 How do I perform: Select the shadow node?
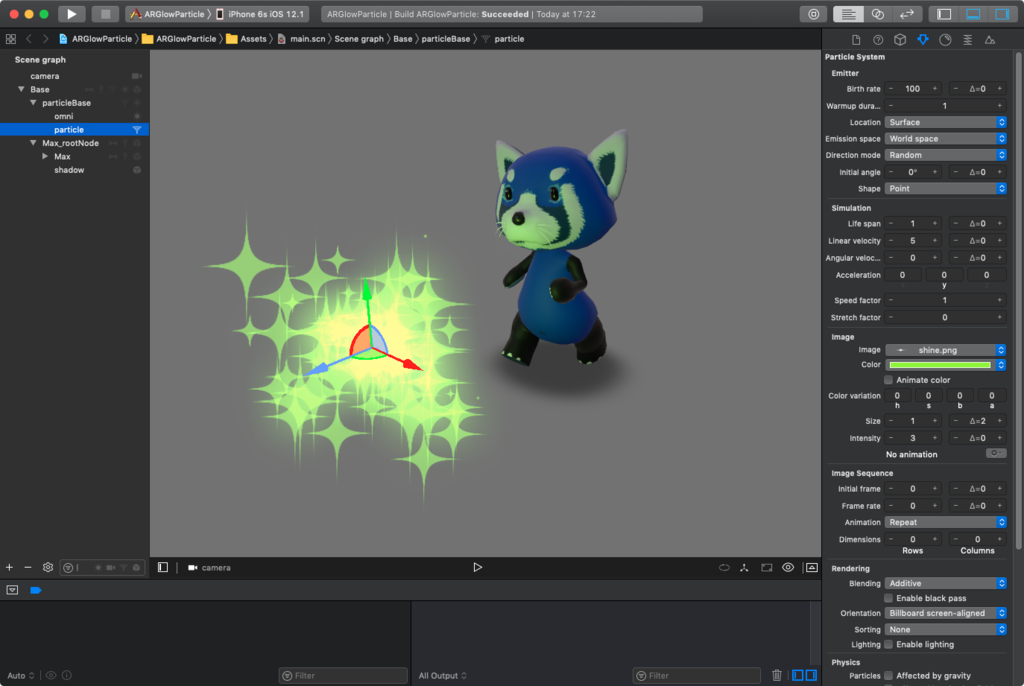pyautogui.click(x=69, y=170)
